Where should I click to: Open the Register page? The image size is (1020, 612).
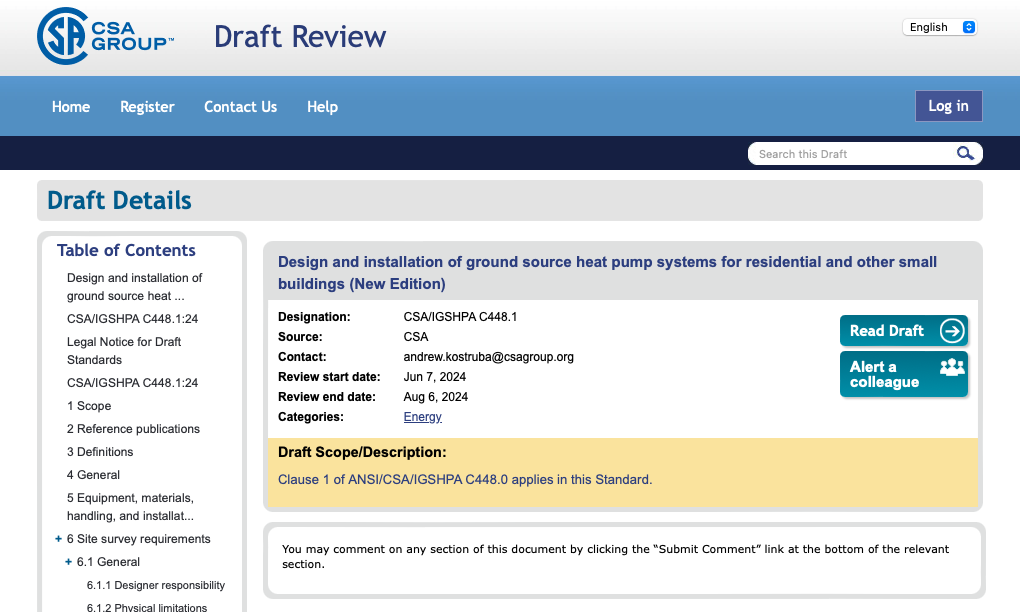tap(147, 107)
